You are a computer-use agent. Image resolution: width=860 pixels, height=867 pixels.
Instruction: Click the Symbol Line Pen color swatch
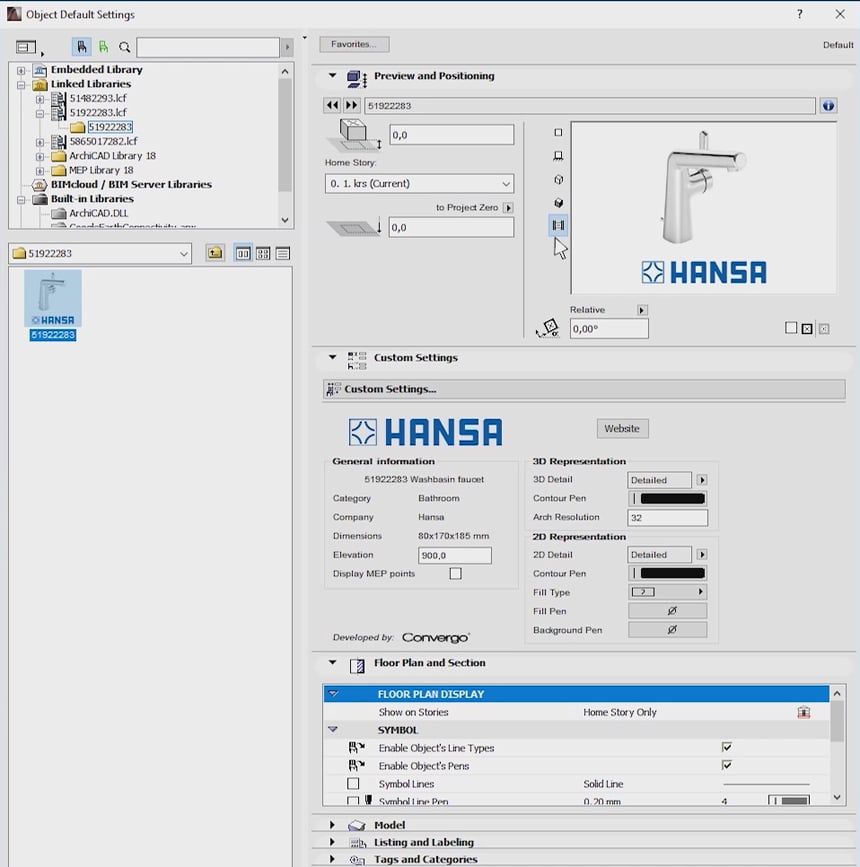(x=790, y=800)
